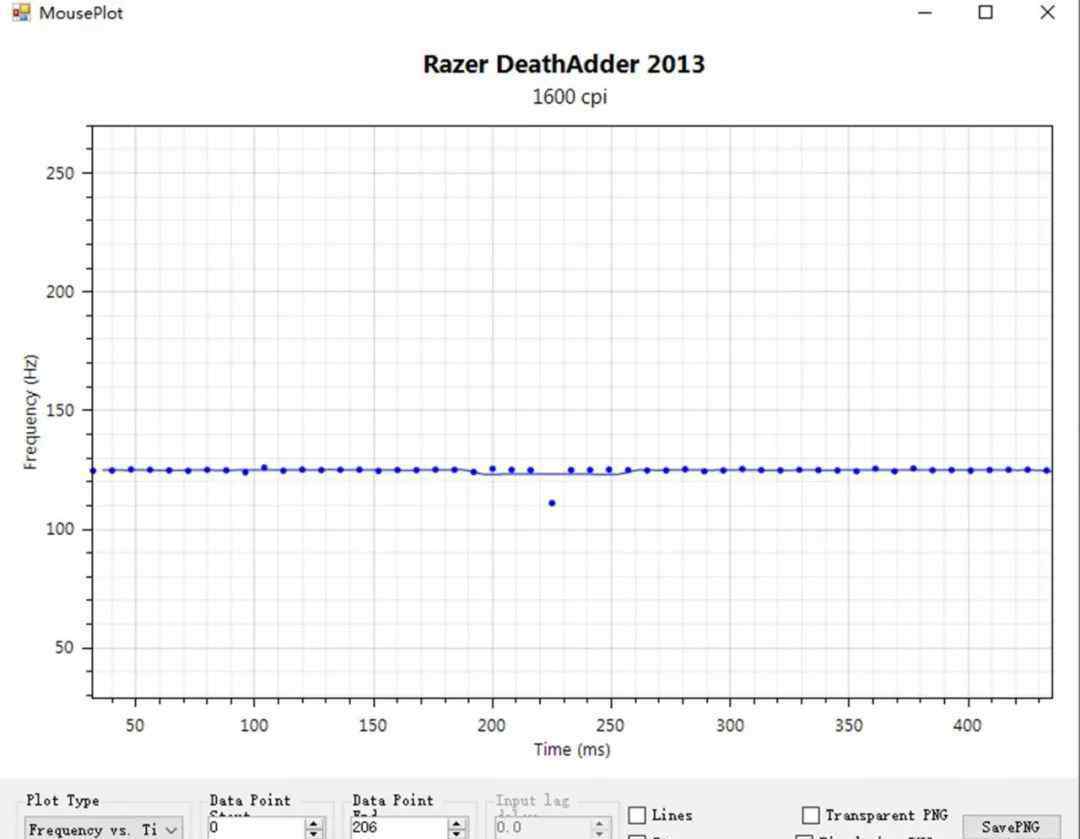Viewport: 1080px width, 839px height.
Task: Click the Razer DeathAdder 2013 chart title
Action: click(x=563, y=64)
